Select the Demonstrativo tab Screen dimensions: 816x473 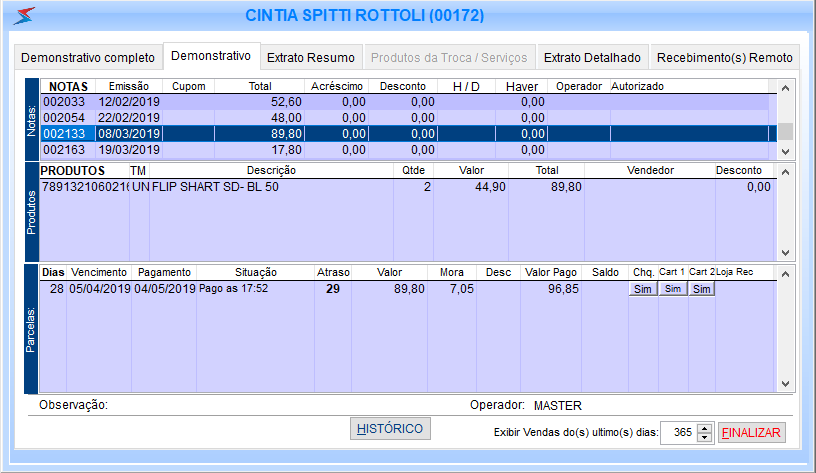click(211, 56)
